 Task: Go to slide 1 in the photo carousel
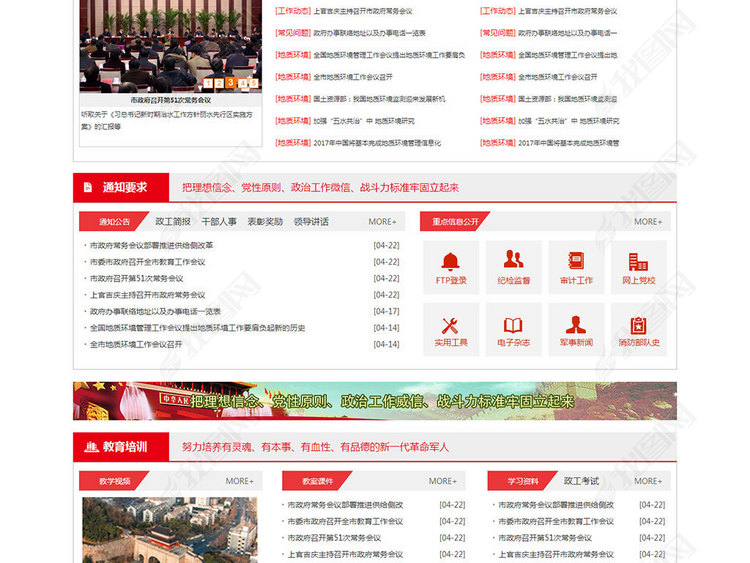tap(208, 83)
